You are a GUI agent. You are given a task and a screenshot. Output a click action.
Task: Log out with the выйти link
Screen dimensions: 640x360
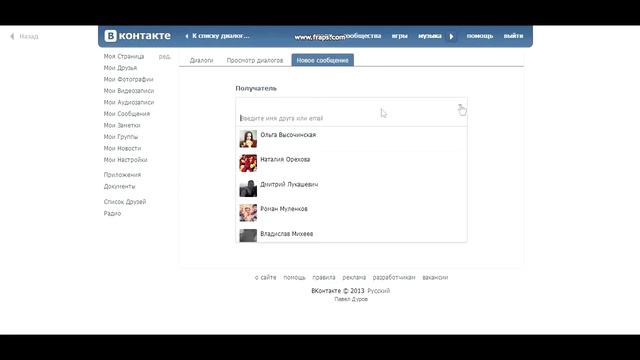[513, 36]
